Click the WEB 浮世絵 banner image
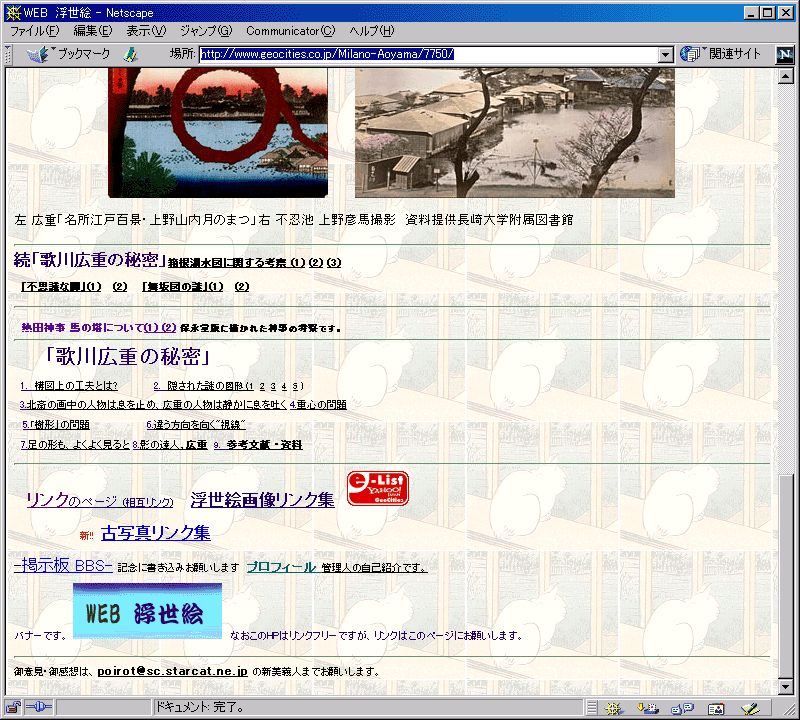The height and width of the screenshot is (720, 800). (147, 611)
